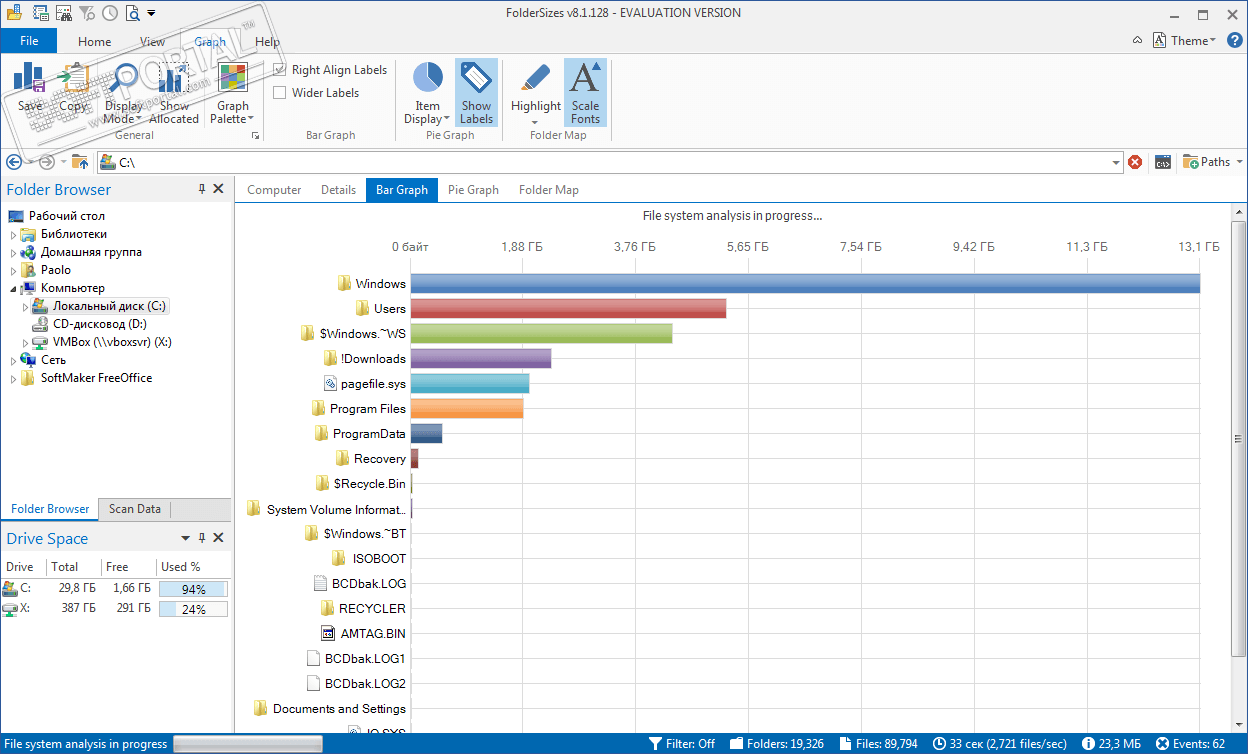1248x754 pixels.
Task: Switch to the Pie Graph tab
Action: coord(473,190)
